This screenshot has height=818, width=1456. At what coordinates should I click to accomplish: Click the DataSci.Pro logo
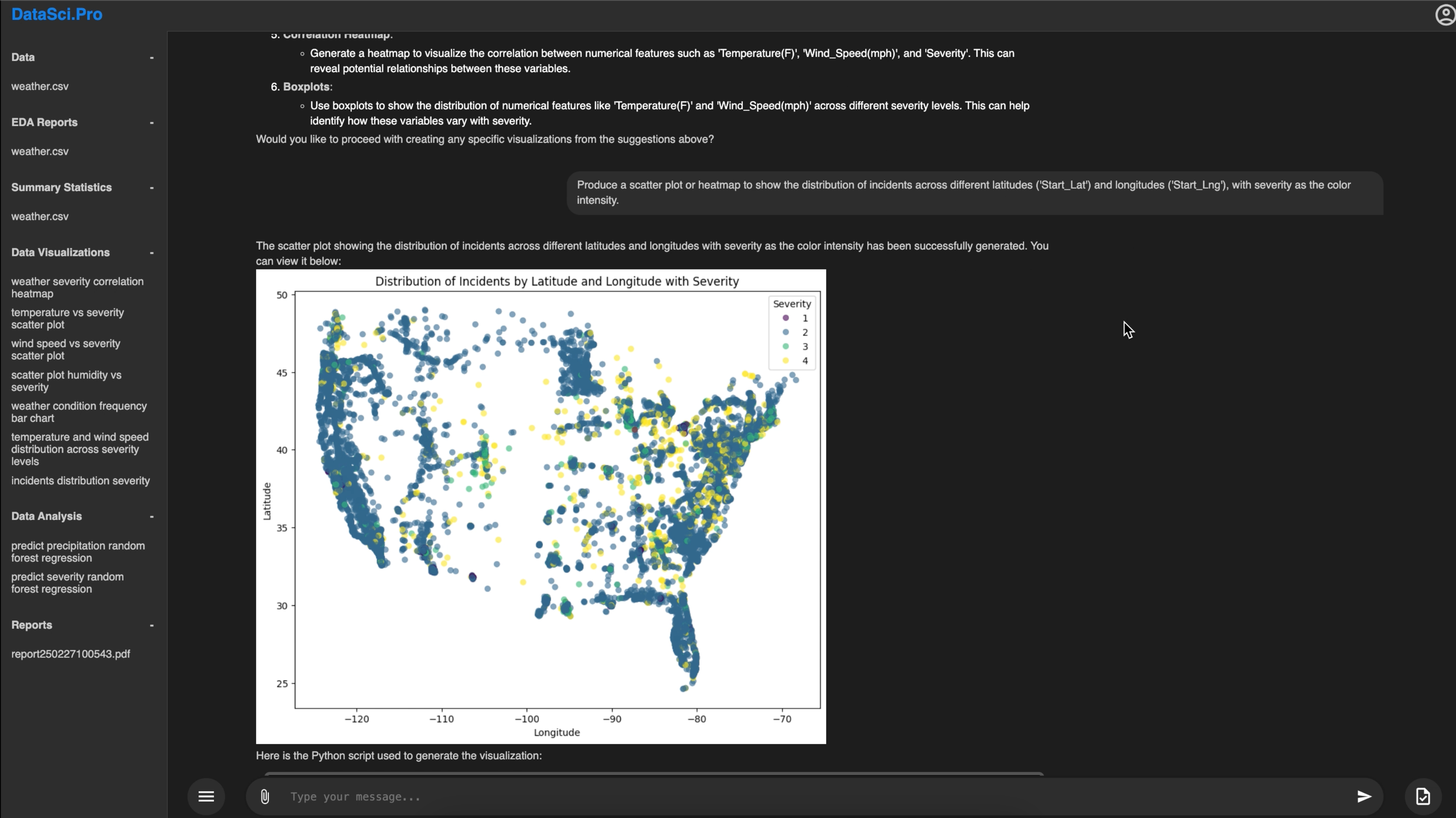point(57,15)
